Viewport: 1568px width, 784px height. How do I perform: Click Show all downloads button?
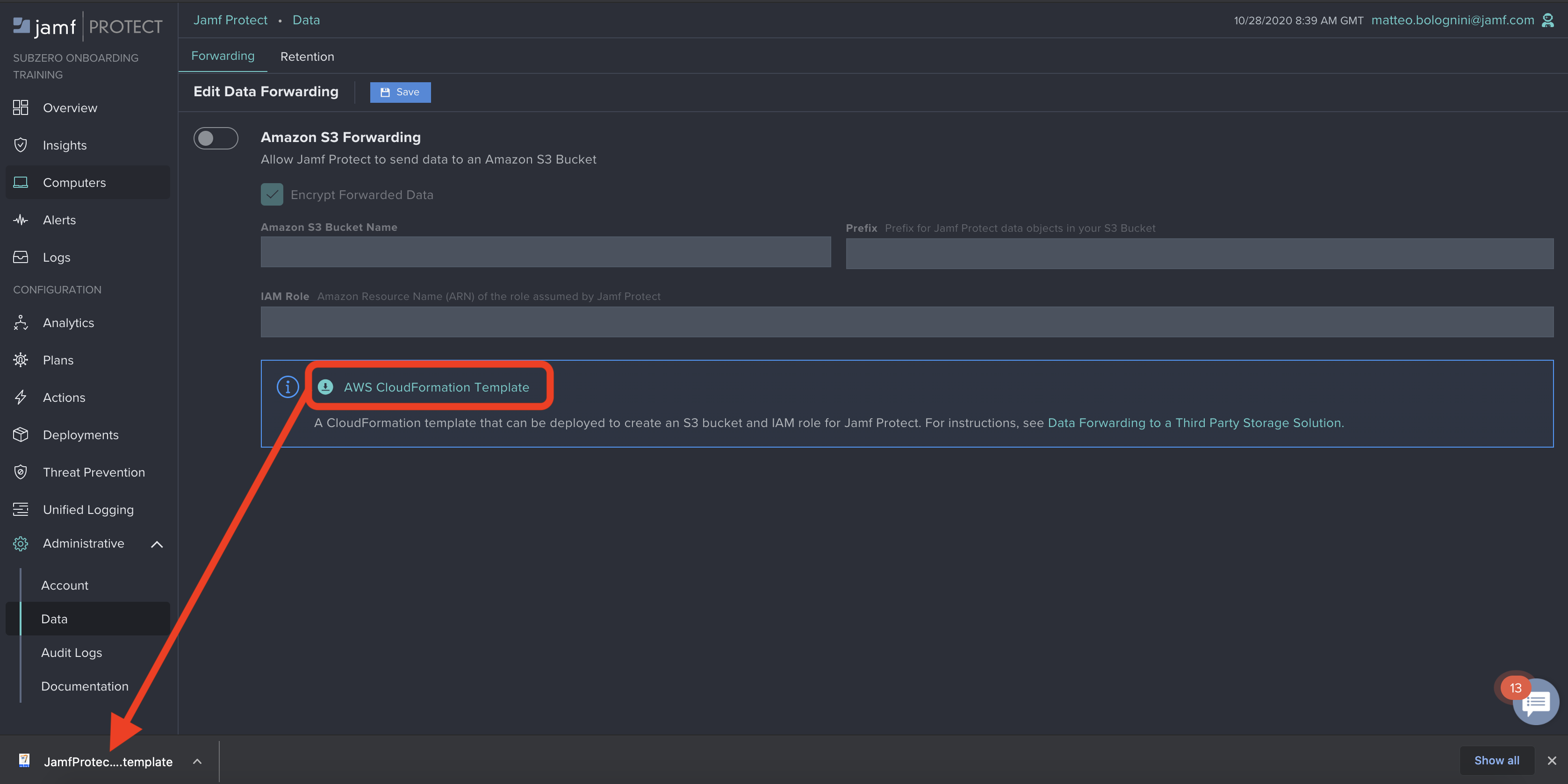tap(1496, 760)
